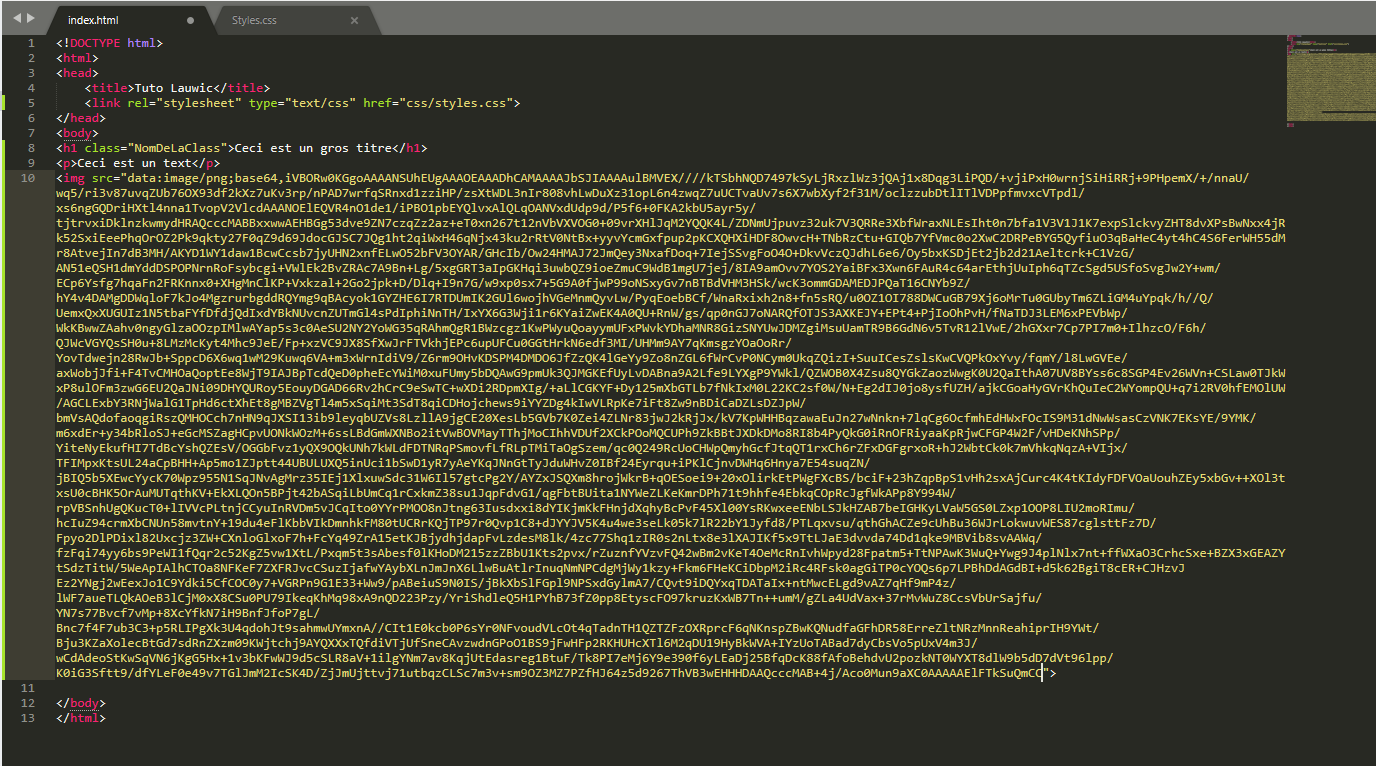The height and width of the screenshot is (766, 1376).
Task: Click the closing "</head>" tag
Action: tap(80, 118)
